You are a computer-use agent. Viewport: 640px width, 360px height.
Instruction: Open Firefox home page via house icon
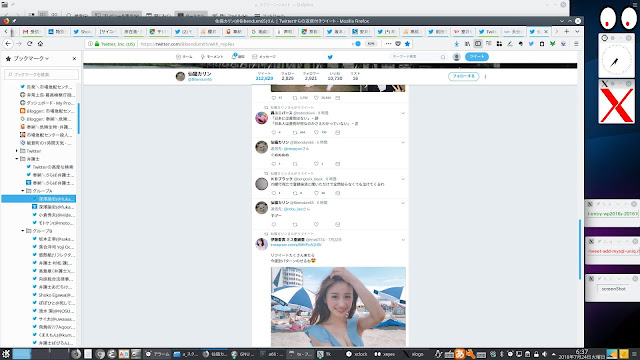click(x=40, y=44)
